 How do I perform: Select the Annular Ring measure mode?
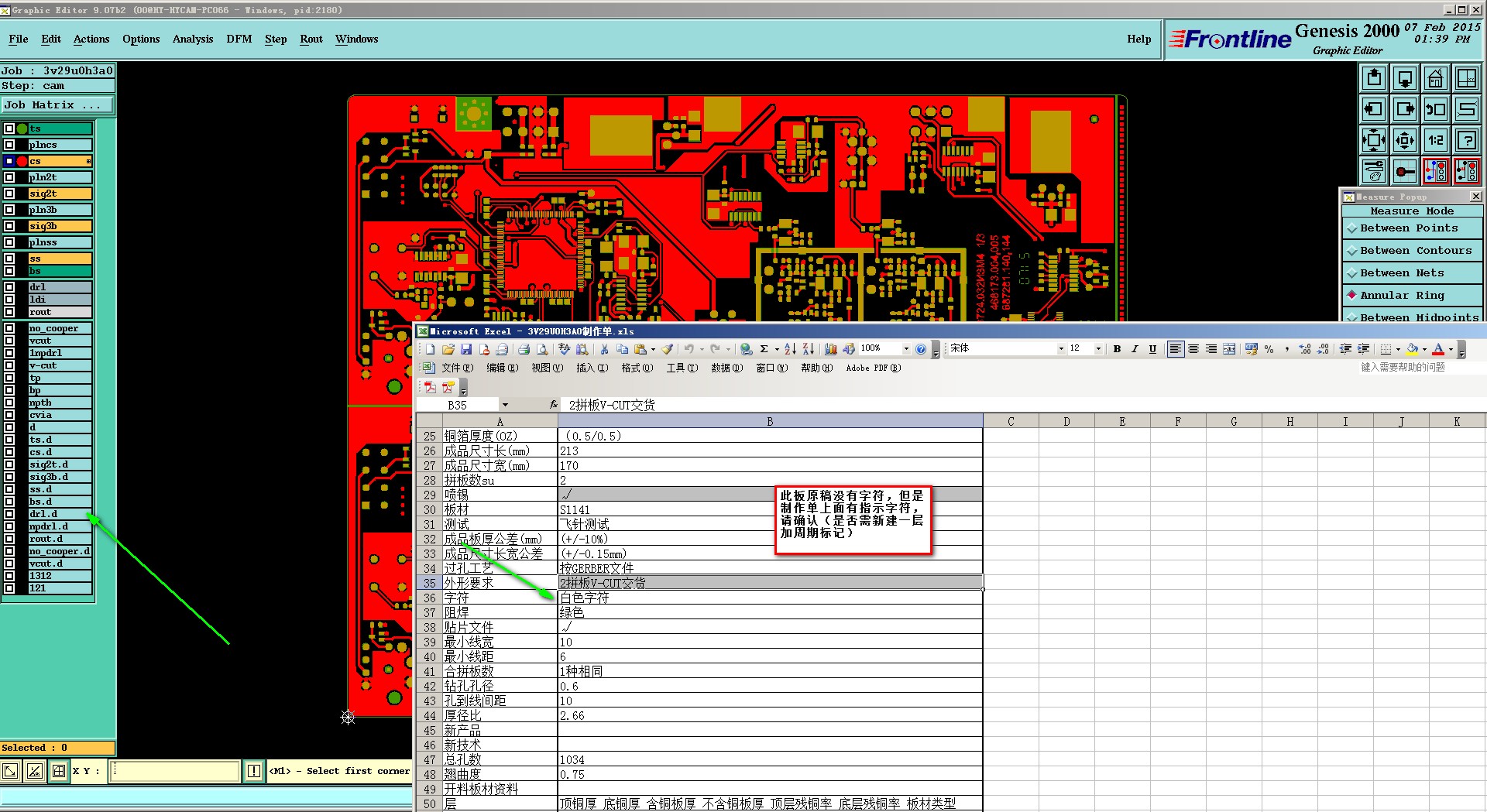click(1412, 295)
